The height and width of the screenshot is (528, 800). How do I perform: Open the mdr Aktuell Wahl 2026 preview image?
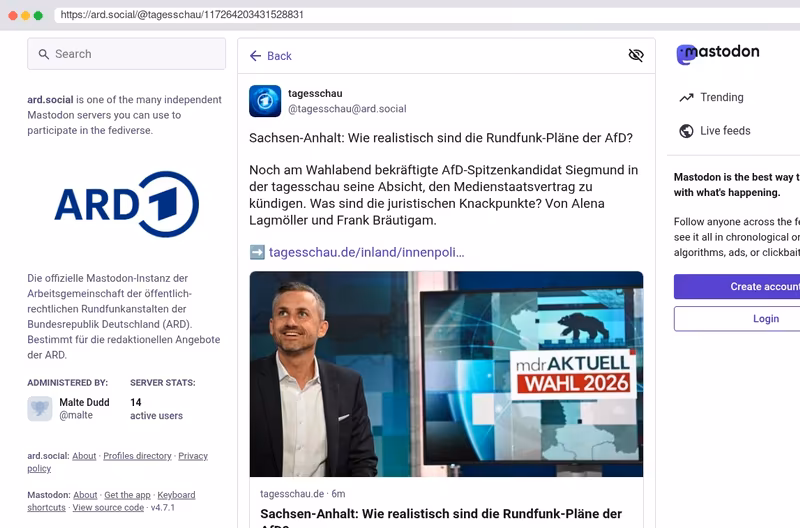coord(446,374)
